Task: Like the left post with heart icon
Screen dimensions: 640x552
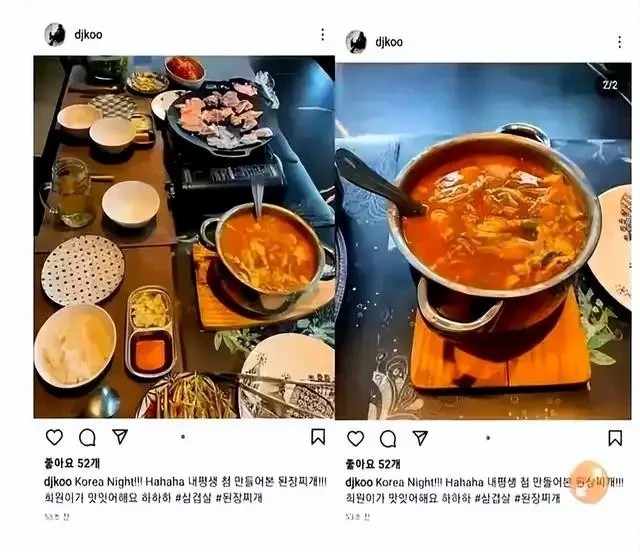Action: click(x=54, y=437)
